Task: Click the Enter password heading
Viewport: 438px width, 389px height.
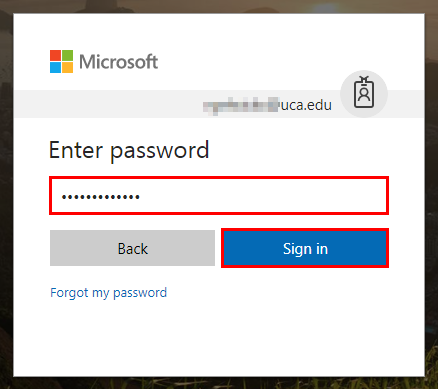Action: click(x=129, y=150)
